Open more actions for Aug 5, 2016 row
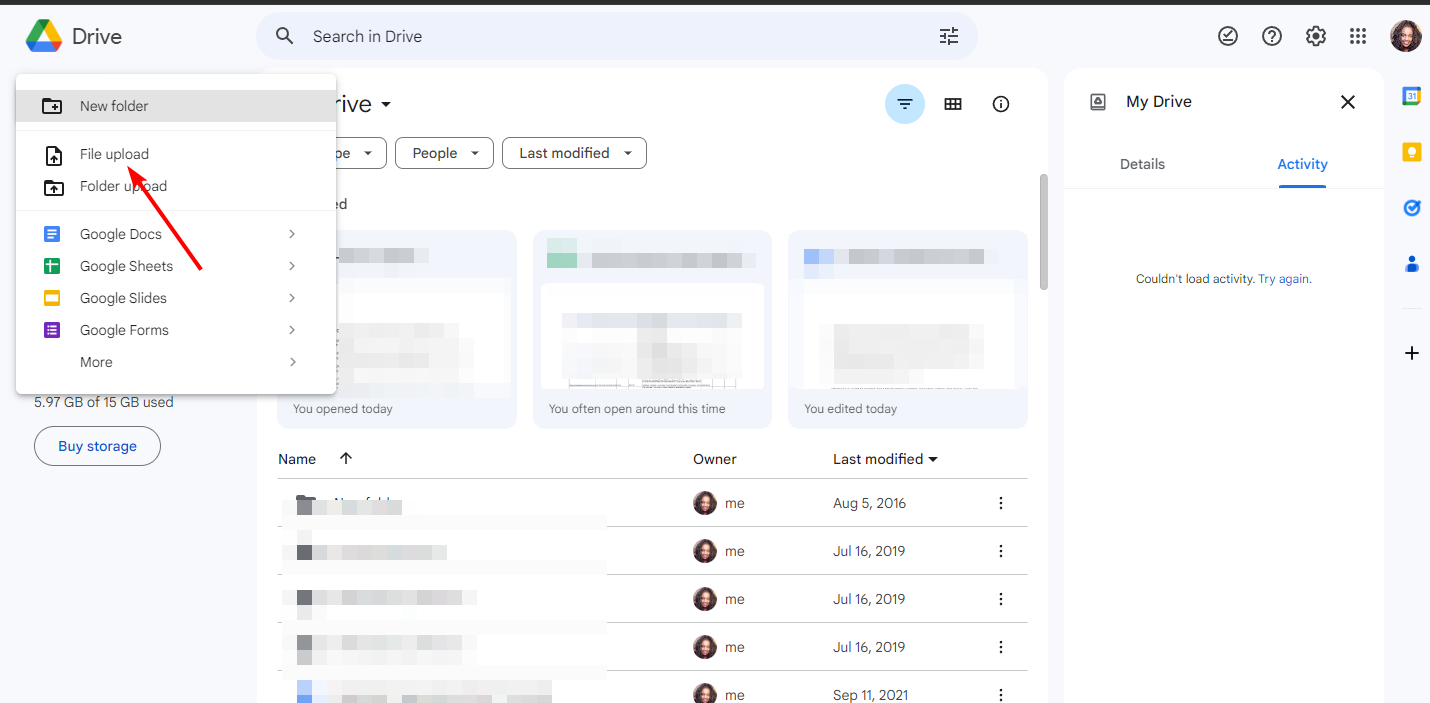The width and height of the screenshot is (1430, 703). pos(1001,503)
